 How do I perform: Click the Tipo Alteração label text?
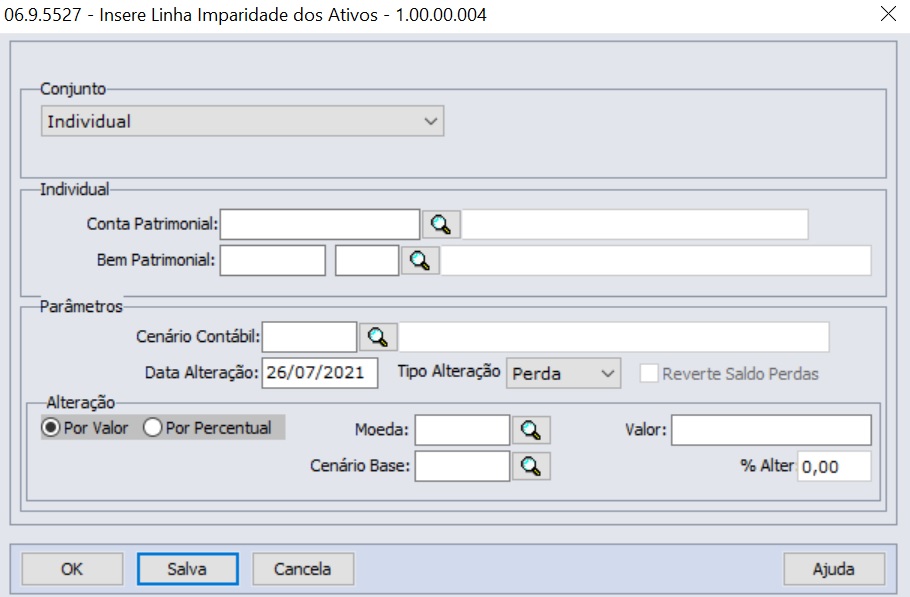[x=449, y=371]
